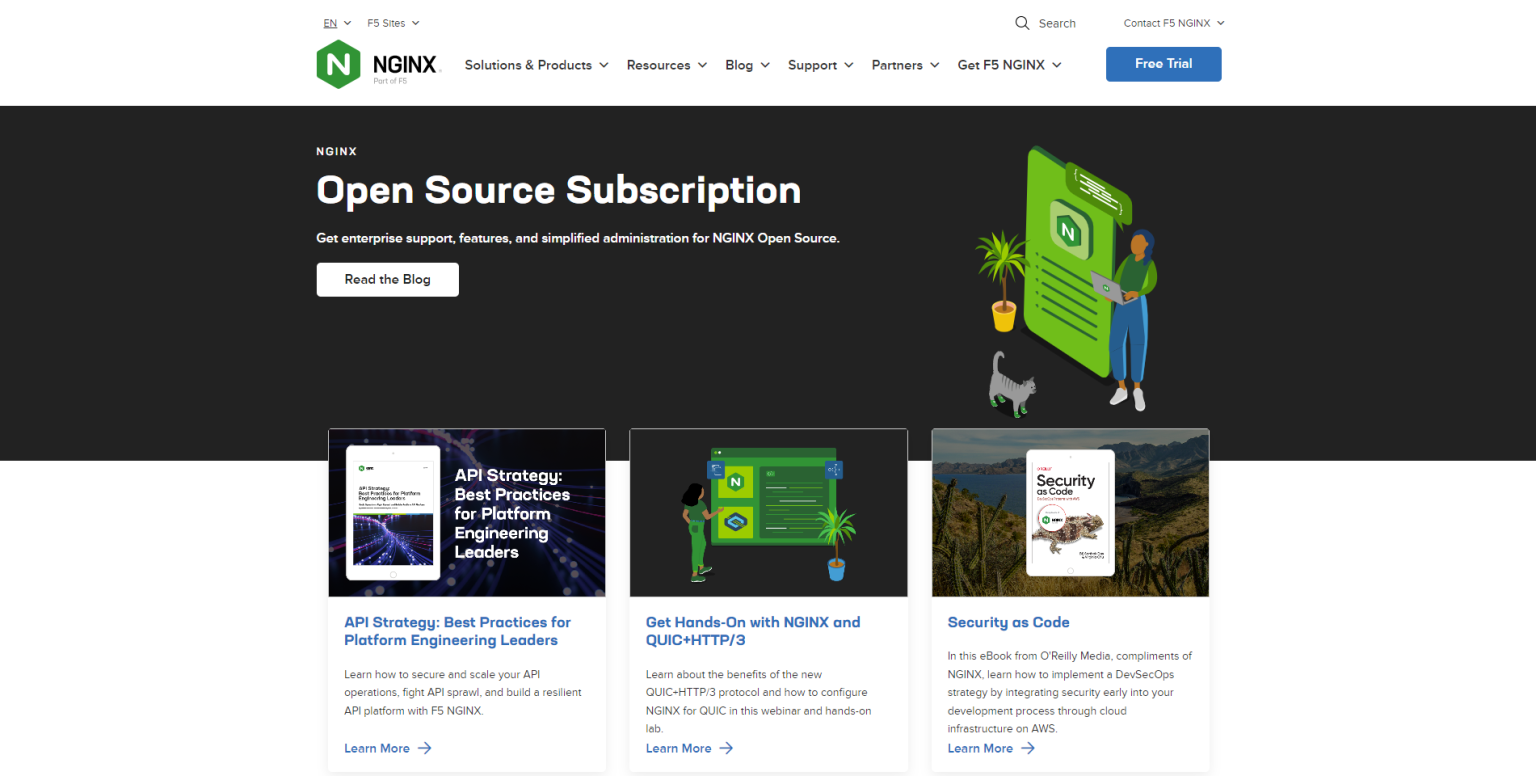
Task: Click the Free Trial button
Action: 1163,64
